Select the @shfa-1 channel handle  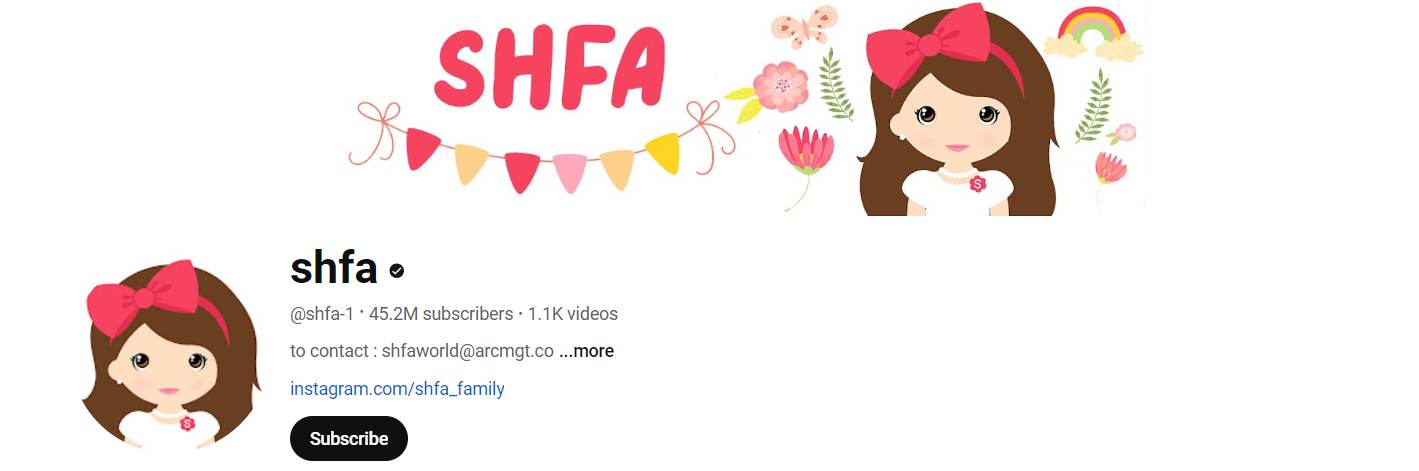tap(322, 314)
